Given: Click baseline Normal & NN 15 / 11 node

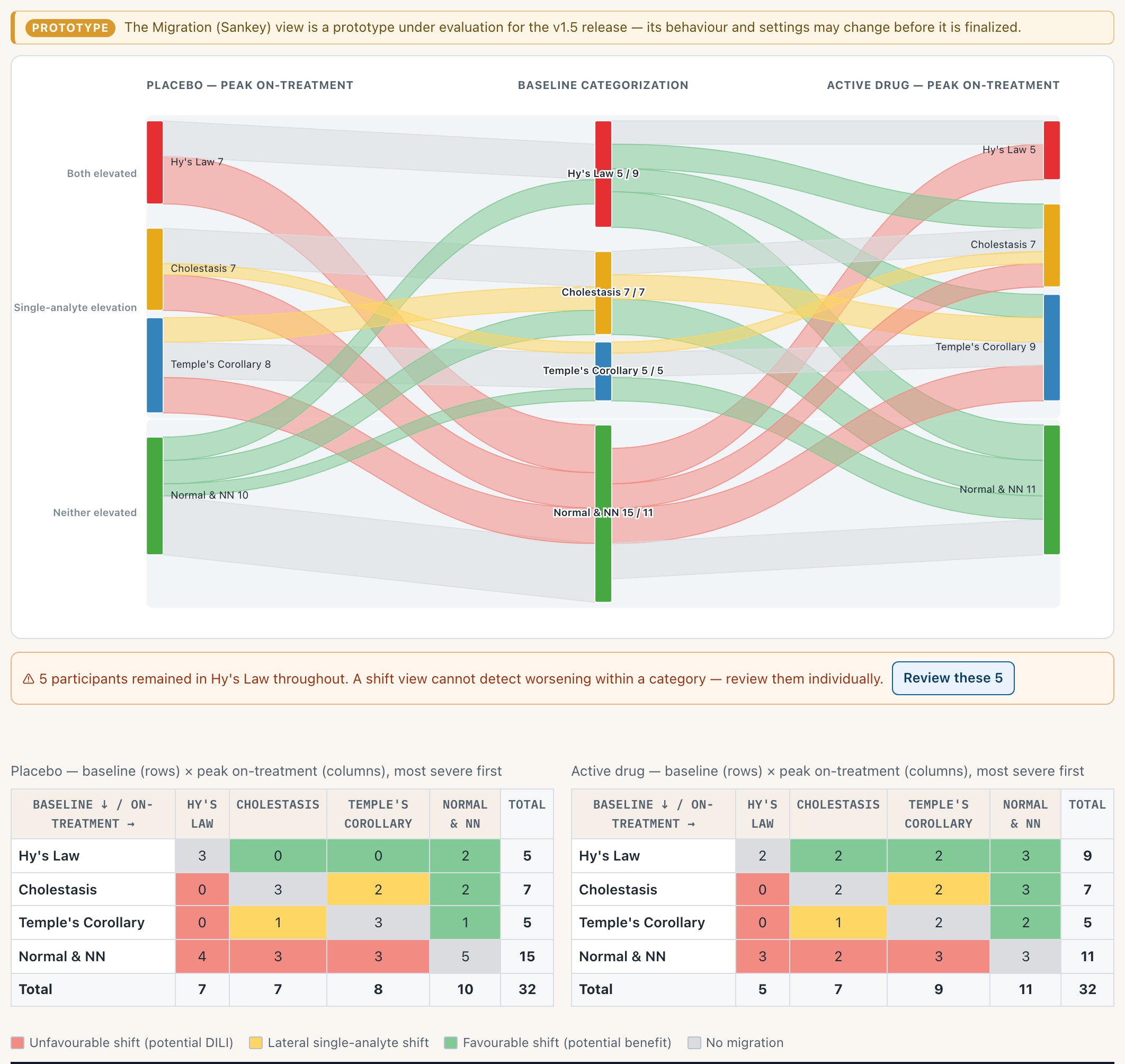Looking at the screenshot, I should pyautogui.click(x=603, y=513).
